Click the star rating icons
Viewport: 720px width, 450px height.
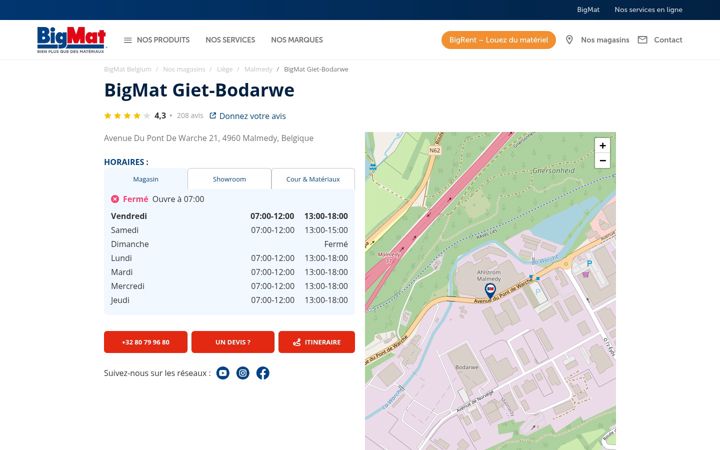pos(127,116)
